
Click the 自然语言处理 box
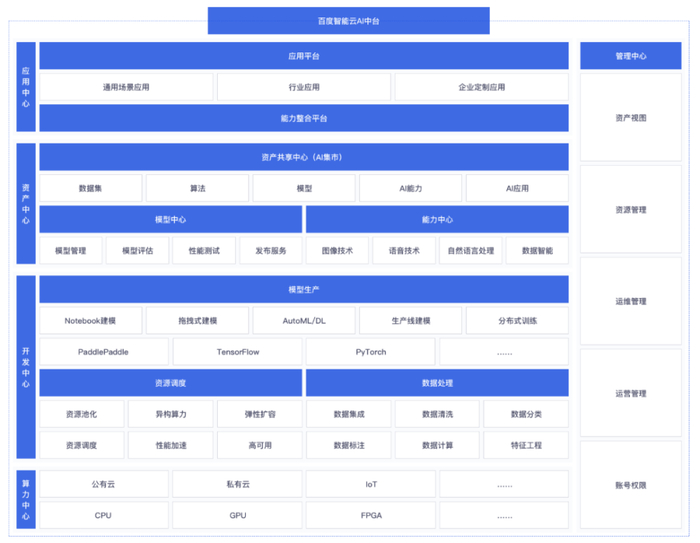pyautogui.click(x=471, y=251)
